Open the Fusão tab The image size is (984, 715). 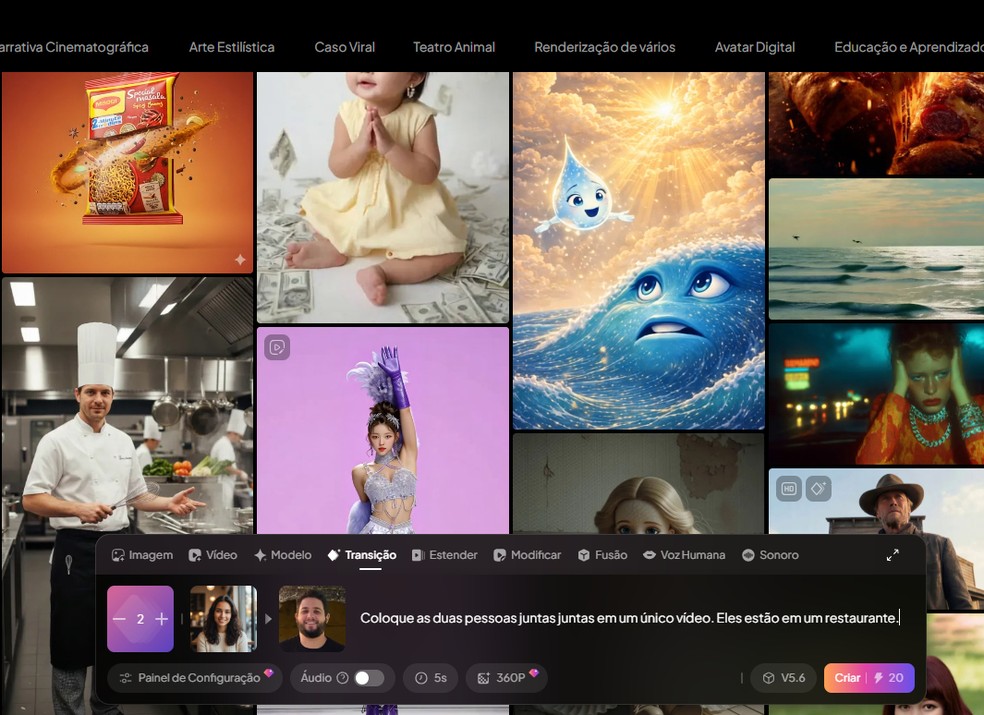point(602,555)
